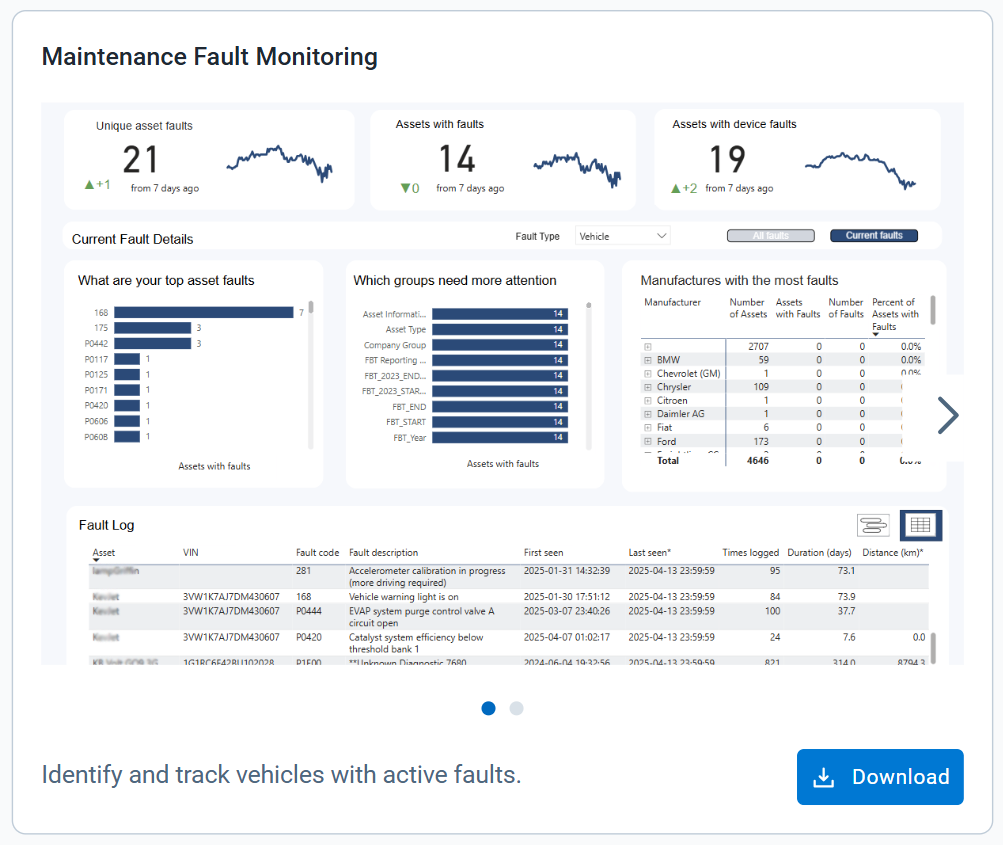Image resolution: width=1003 pixels, height=845 pixels.
Task: Select the P0420 row in Fault Log
Action: 500,638
